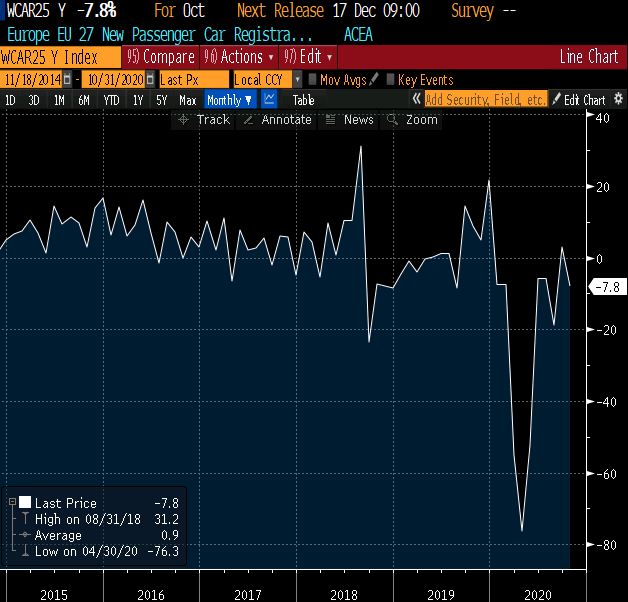Open chart settings gear icon
This screenshot has height=602, width=628.
coord(618,100)
